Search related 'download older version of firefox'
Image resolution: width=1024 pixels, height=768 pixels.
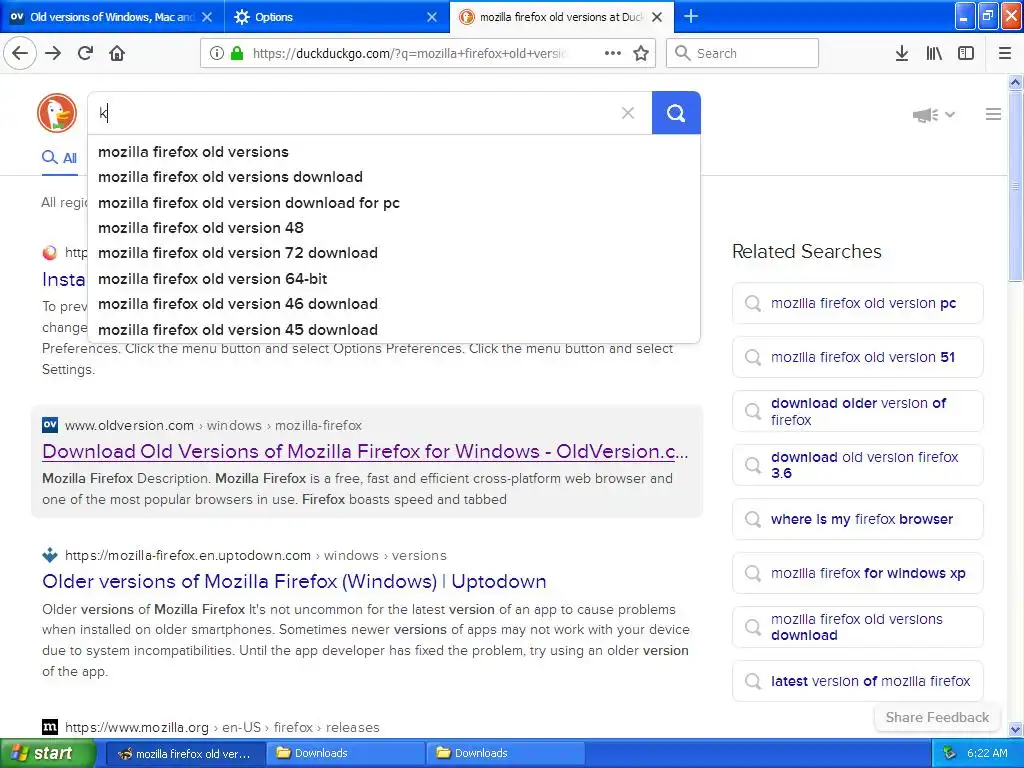857,411
